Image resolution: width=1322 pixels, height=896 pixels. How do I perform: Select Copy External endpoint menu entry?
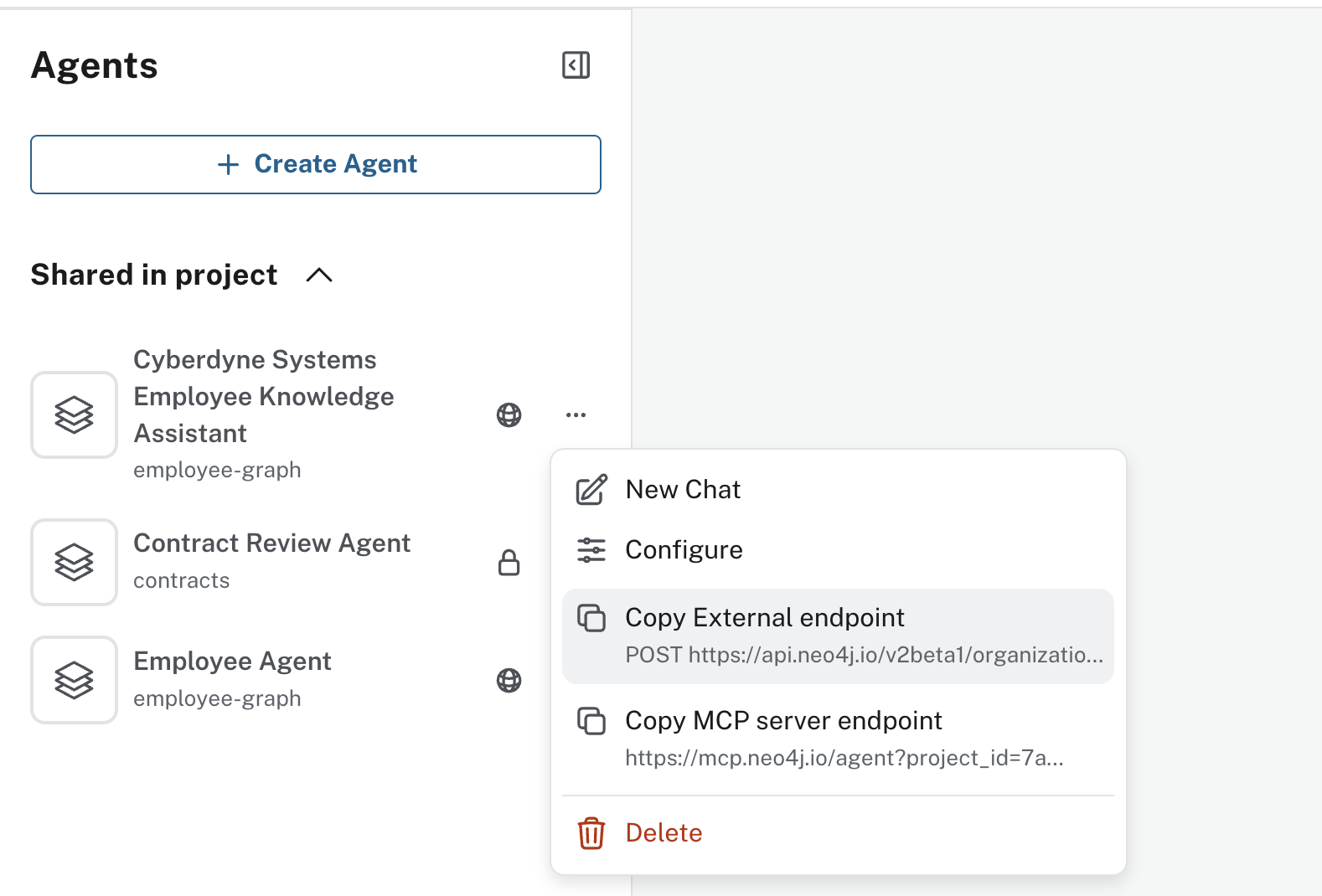pyautogui.click(x=838, y=636)
